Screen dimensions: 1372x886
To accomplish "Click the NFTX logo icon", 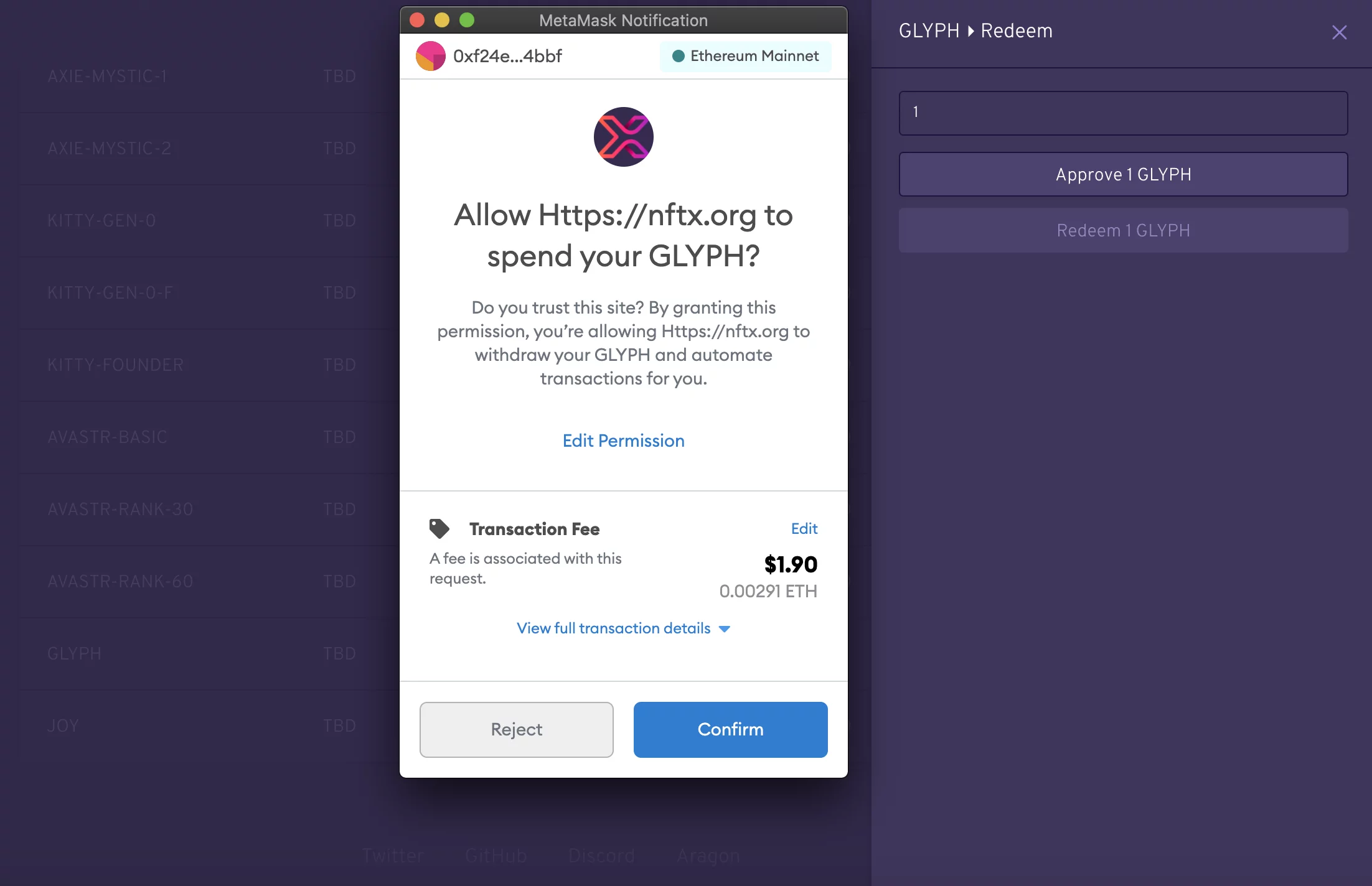I will (623, 137).
